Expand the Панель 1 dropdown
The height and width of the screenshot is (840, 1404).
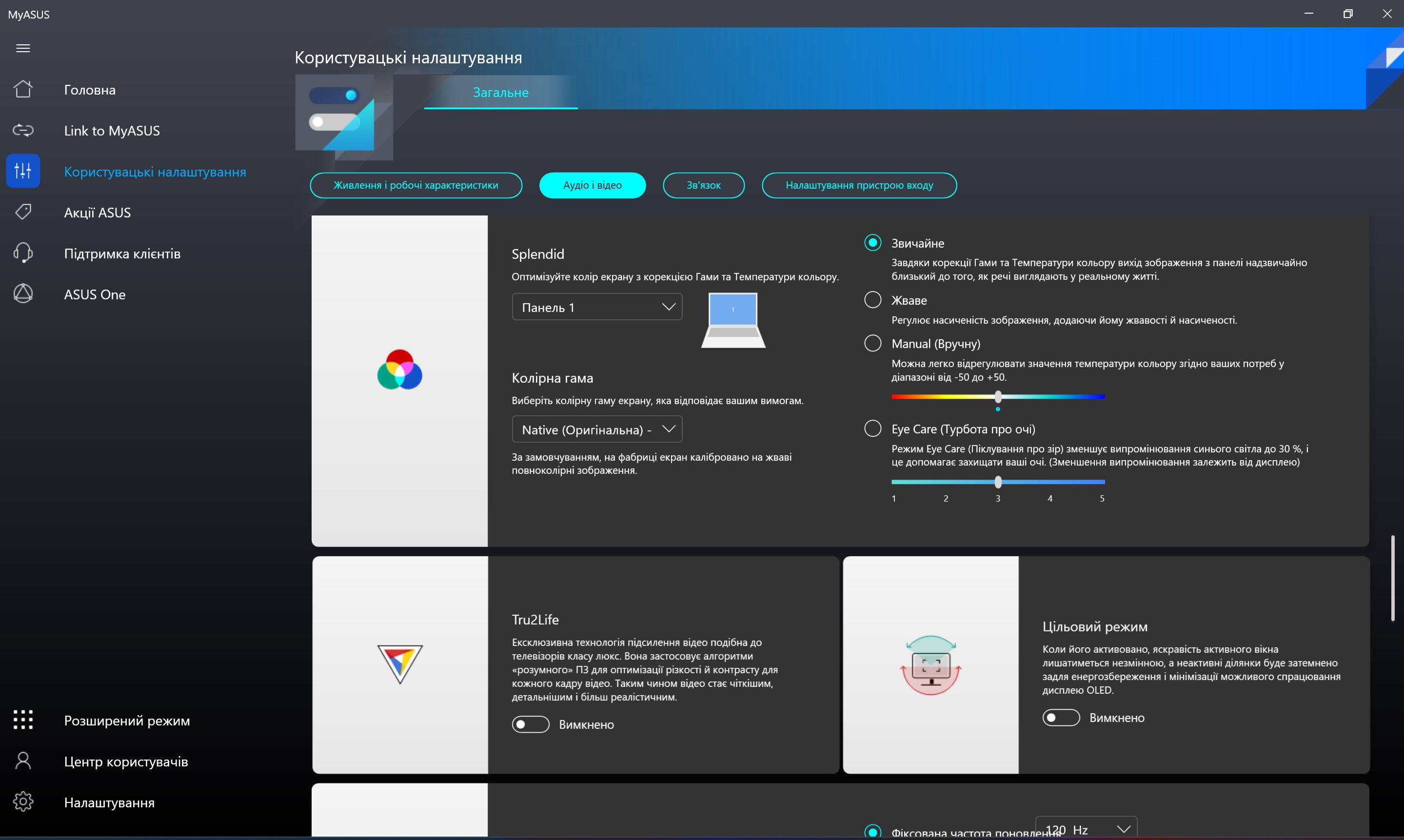coord(597,307)
